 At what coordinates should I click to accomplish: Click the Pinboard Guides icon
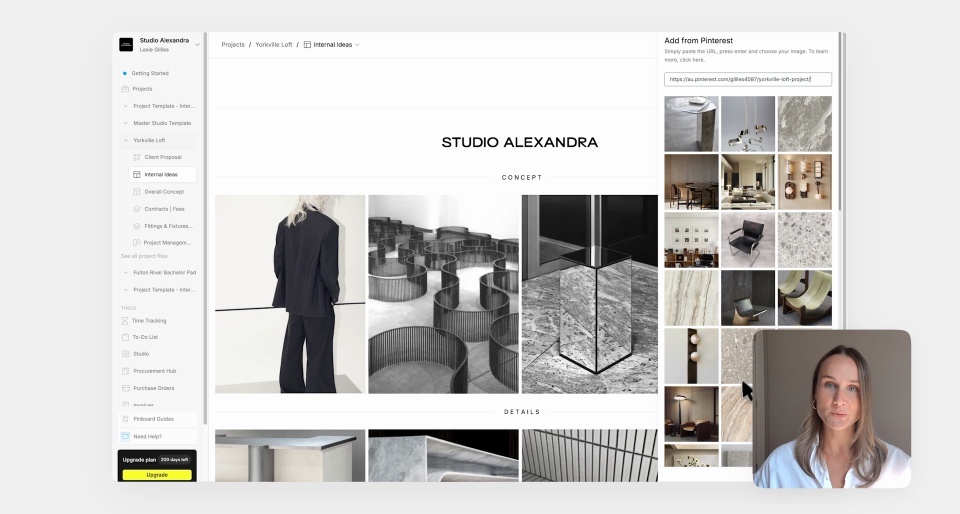pyautogui.click(x=125, y=419)
